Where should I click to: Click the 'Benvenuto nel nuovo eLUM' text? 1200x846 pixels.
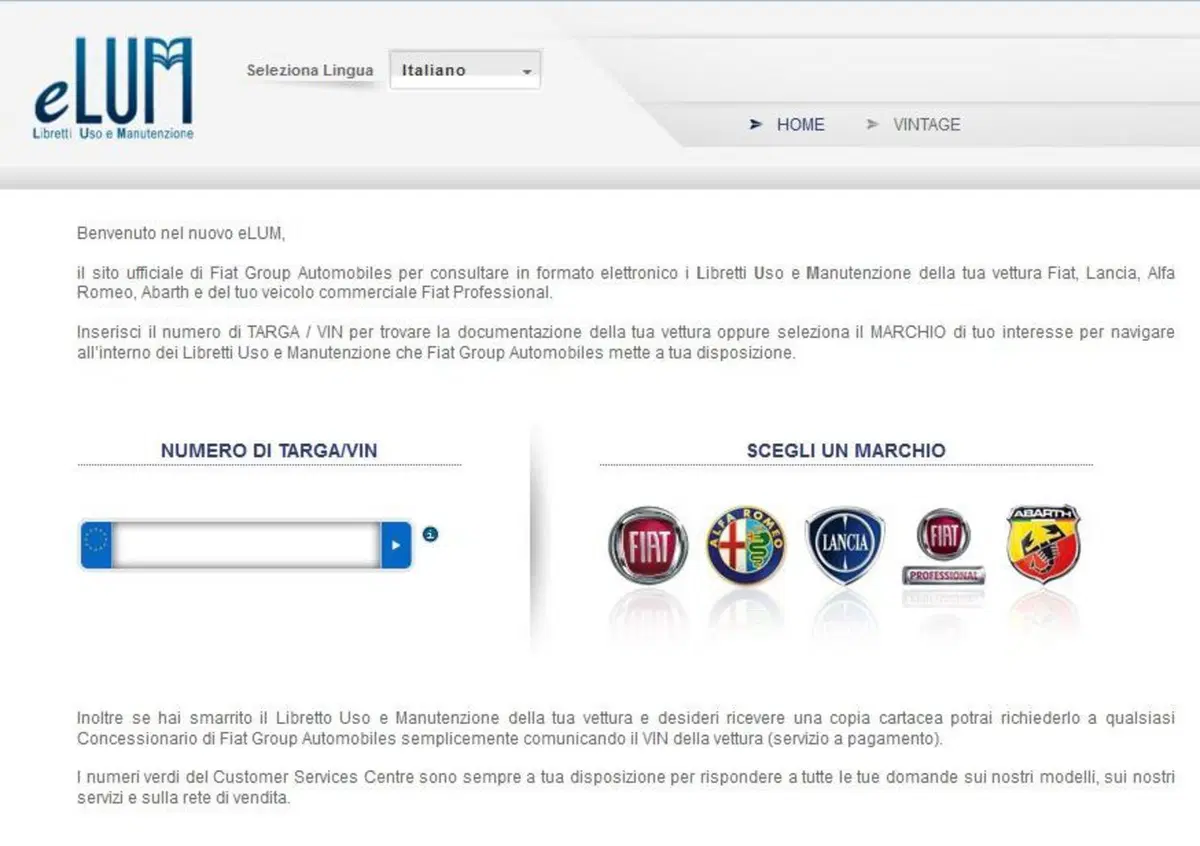(x=181, y=233)
